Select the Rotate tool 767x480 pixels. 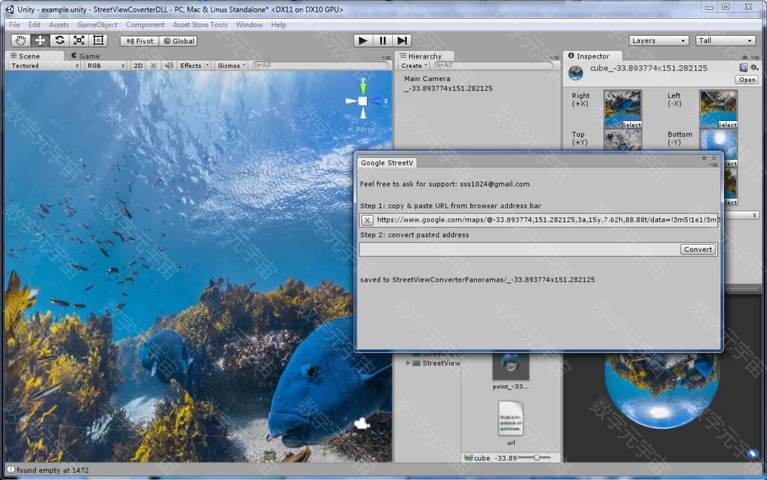(x=59, y=41)
